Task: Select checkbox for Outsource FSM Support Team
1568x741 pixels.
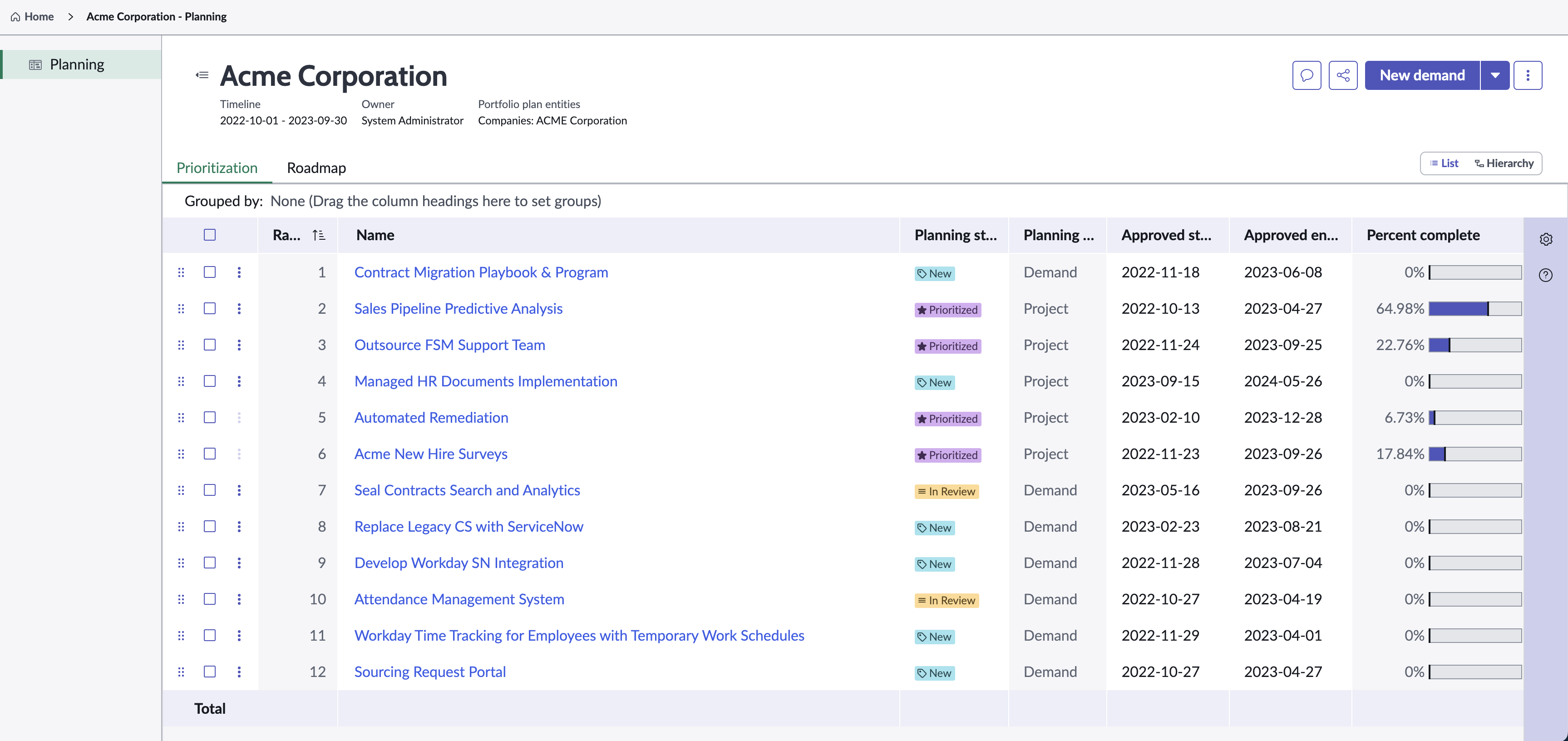Action: pyautogui.click(x=209, y=345)
